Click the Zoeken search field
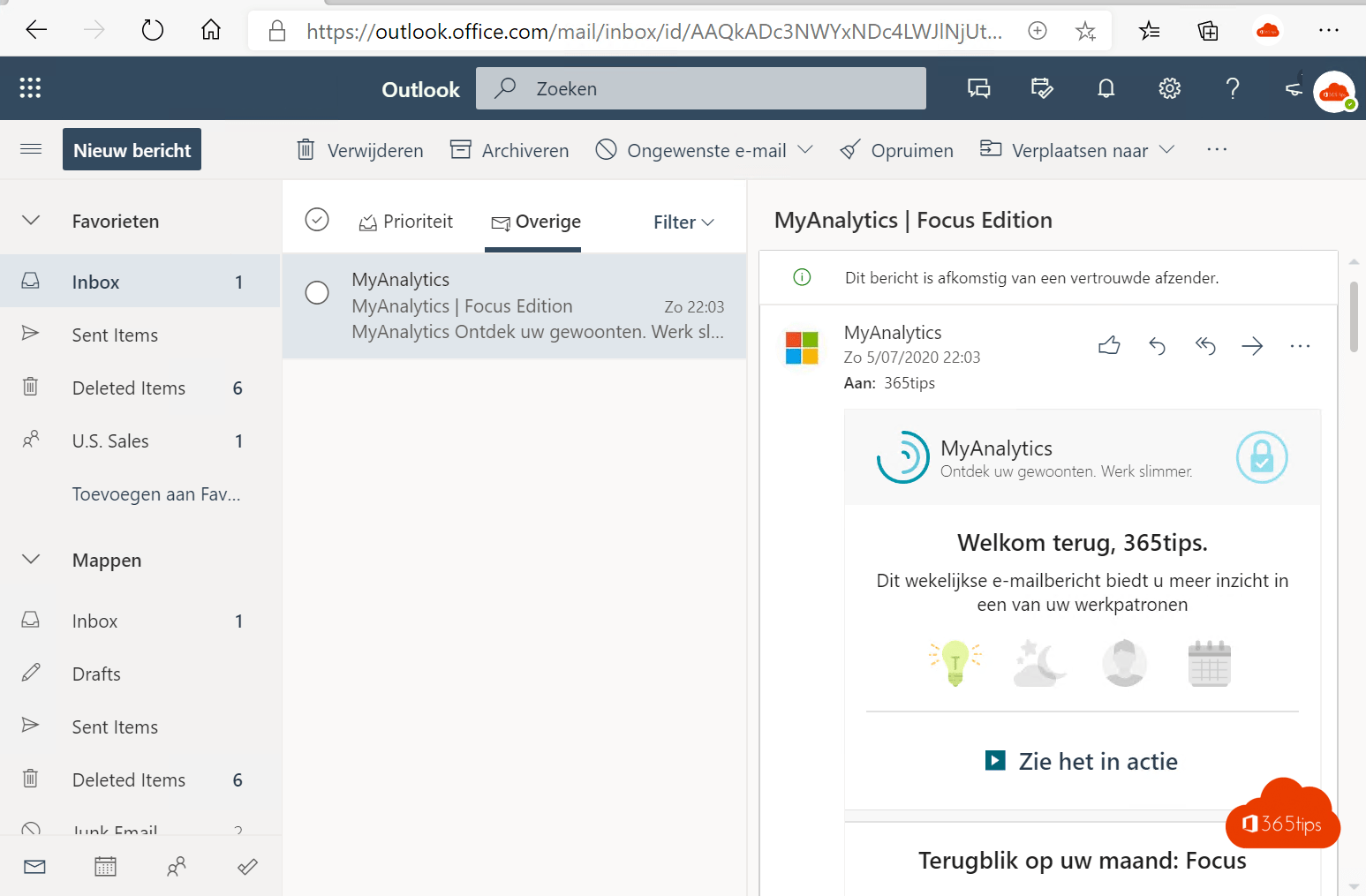 point(701,88)
